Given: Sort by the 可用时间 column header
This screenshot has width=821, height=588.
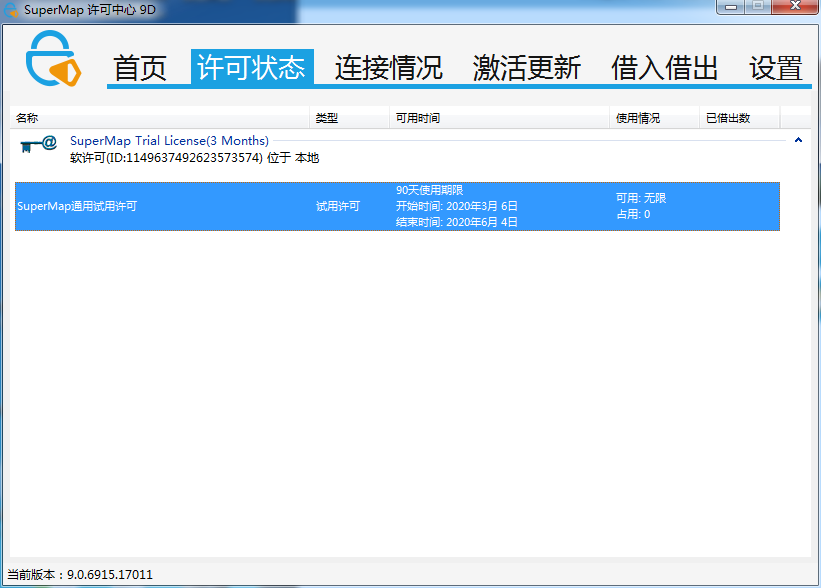Looking at the screenshot, I should click(500, 118).
